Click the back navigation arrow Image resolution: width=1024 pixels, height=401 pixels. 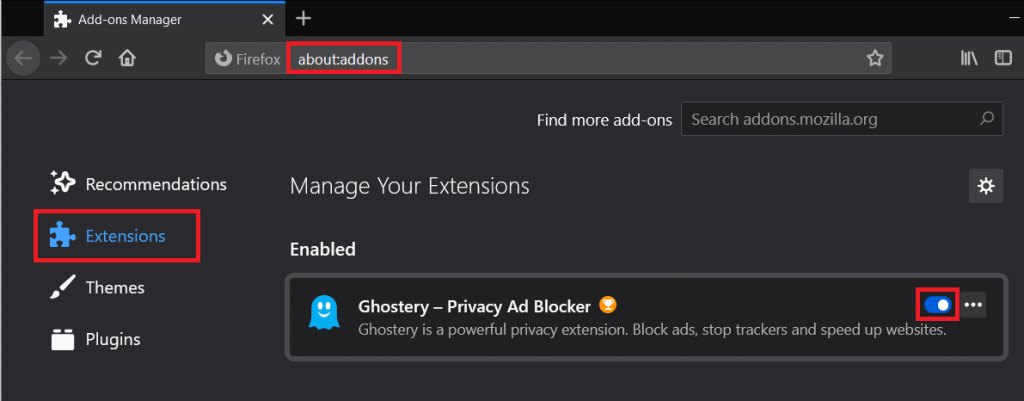click(x=23, y=58)
